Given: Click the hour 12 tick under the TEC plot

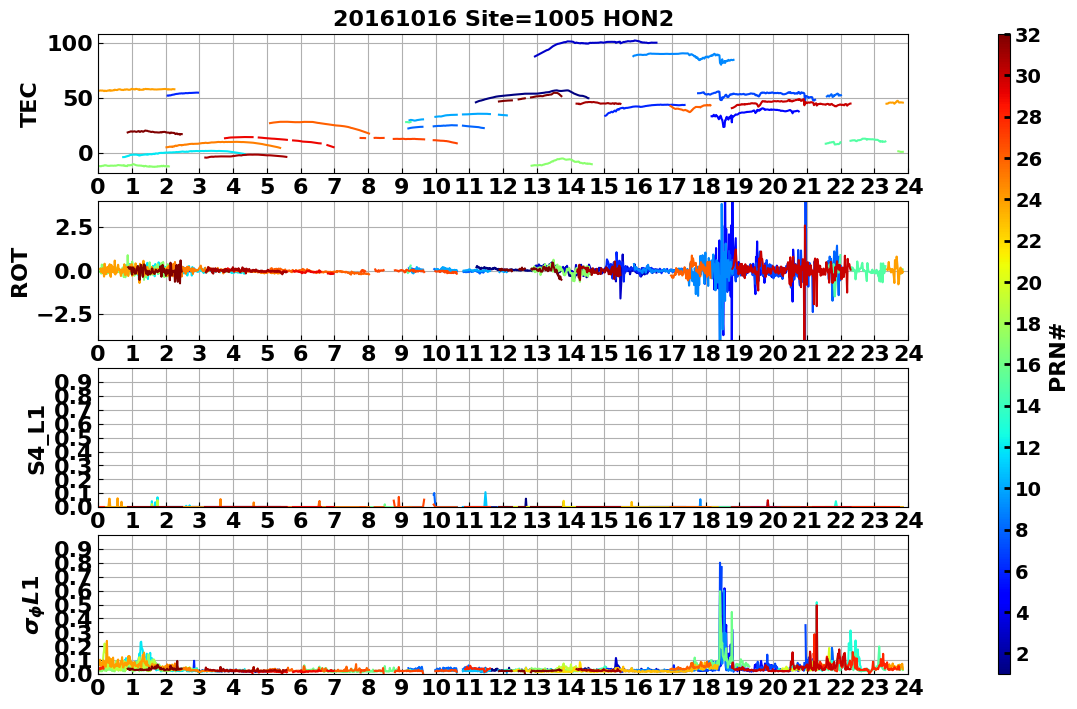Looking at the screenshot, I should pyautogui.click(x=503, y=186).
